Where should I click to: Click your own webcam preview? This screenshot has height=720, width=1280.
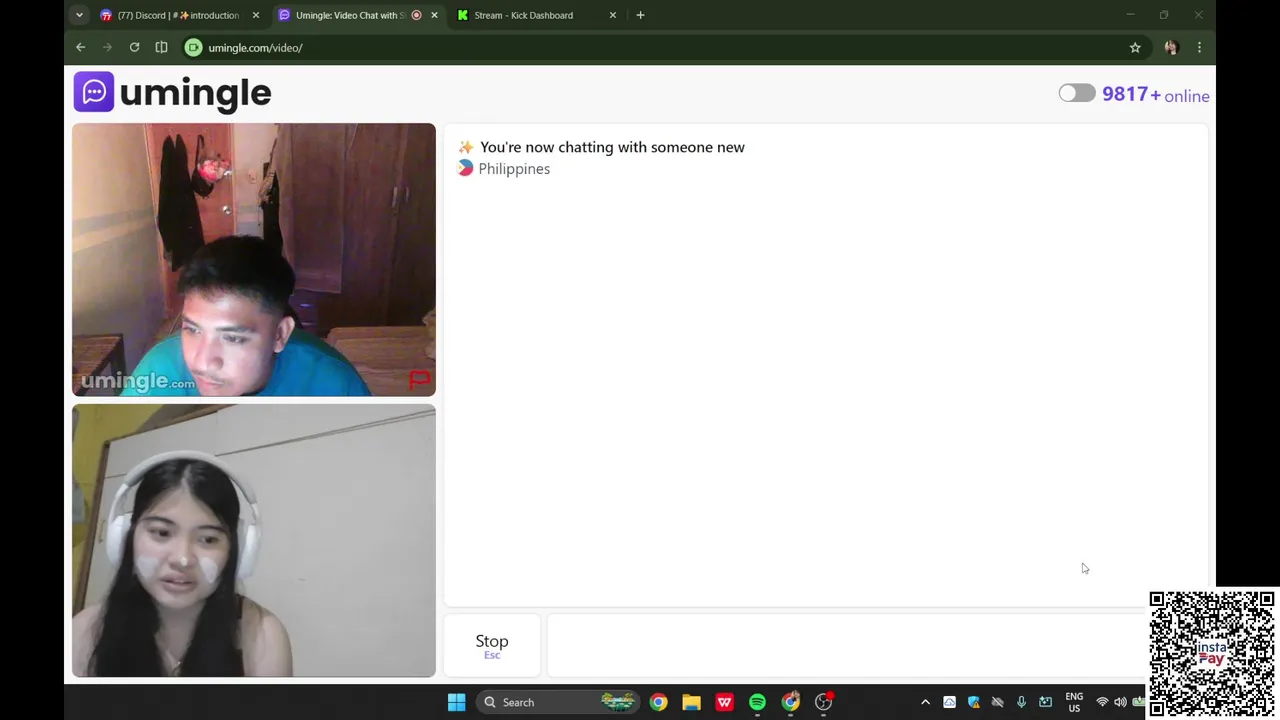(x=254, y=541)
